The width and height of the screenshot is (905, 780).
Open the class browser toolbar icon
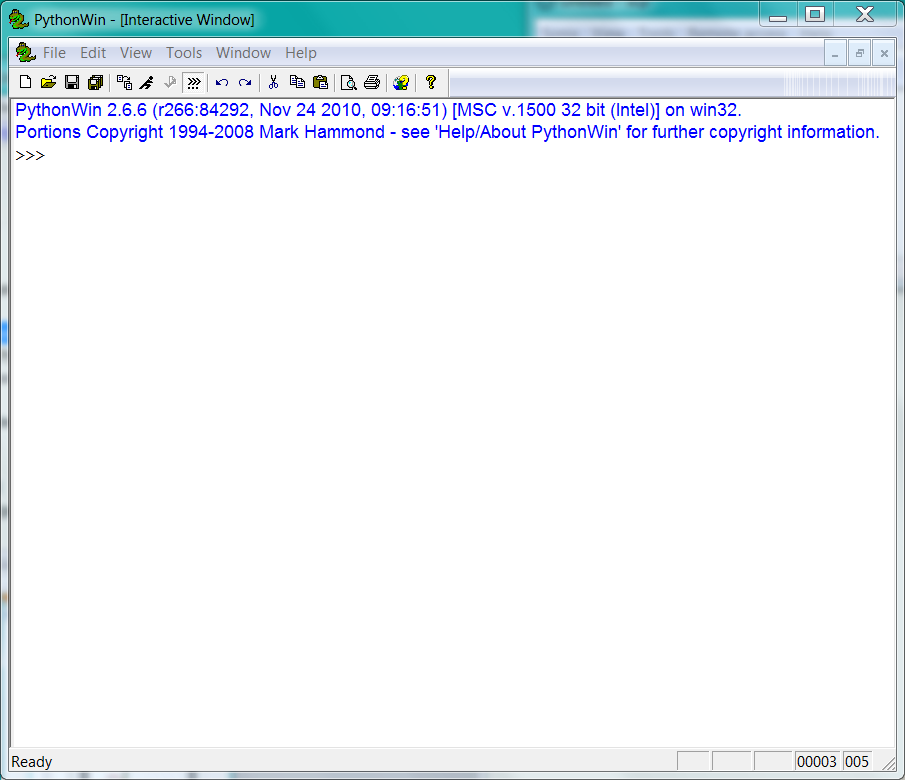pyautogui.click(x=124, y=82)
